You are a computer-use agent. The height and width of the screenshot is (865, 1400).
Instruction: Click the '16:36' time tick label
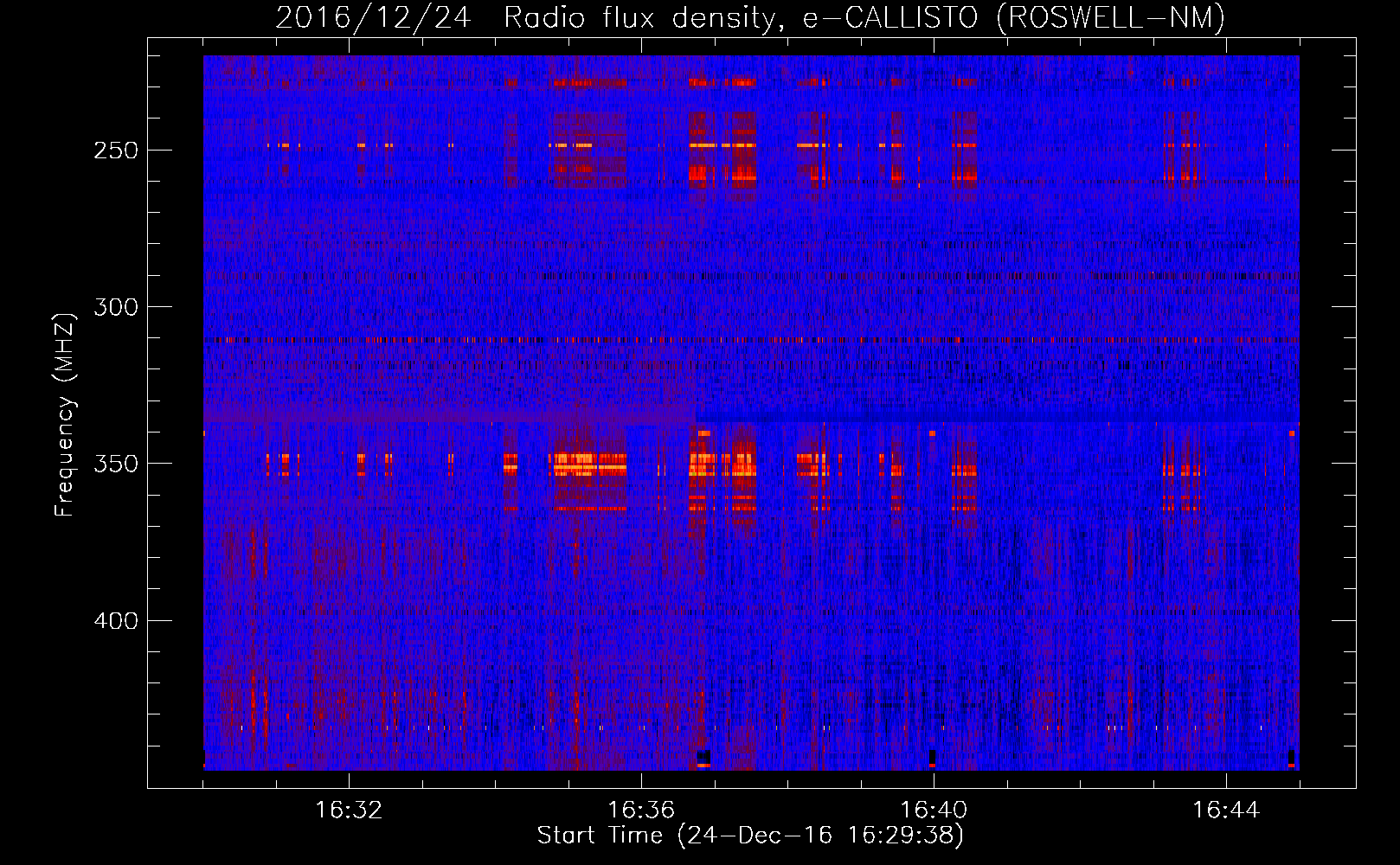641,811
